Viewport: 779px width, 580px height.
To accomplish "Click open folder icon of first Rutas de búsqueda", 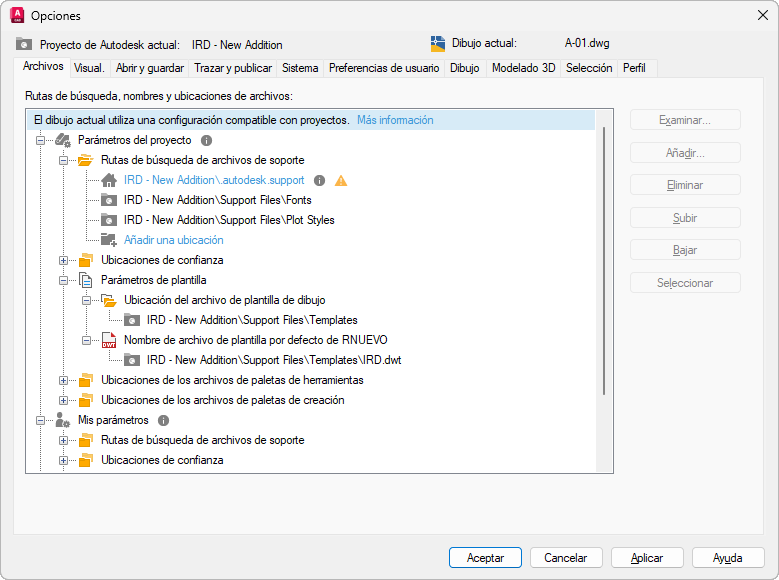I will click(x=85, y=161).
